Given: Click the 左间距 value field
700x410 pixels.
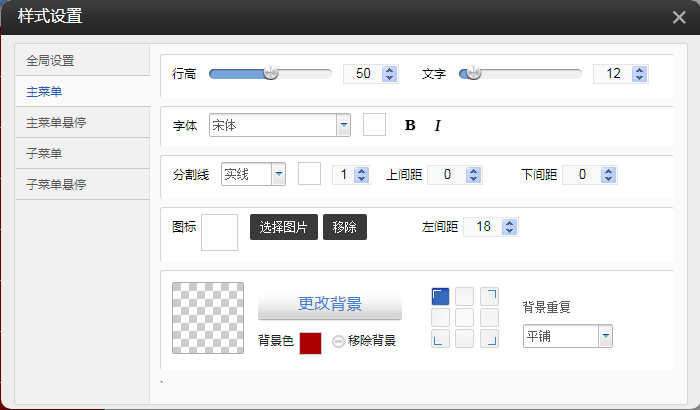Looking at the screenshot, I should pyautogui.click(x=483, y=227).
